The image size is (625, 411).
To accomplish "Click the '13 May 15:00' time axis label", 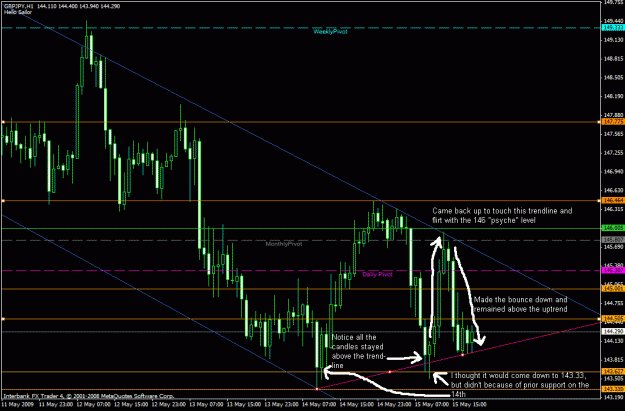I will coord(242,404).
